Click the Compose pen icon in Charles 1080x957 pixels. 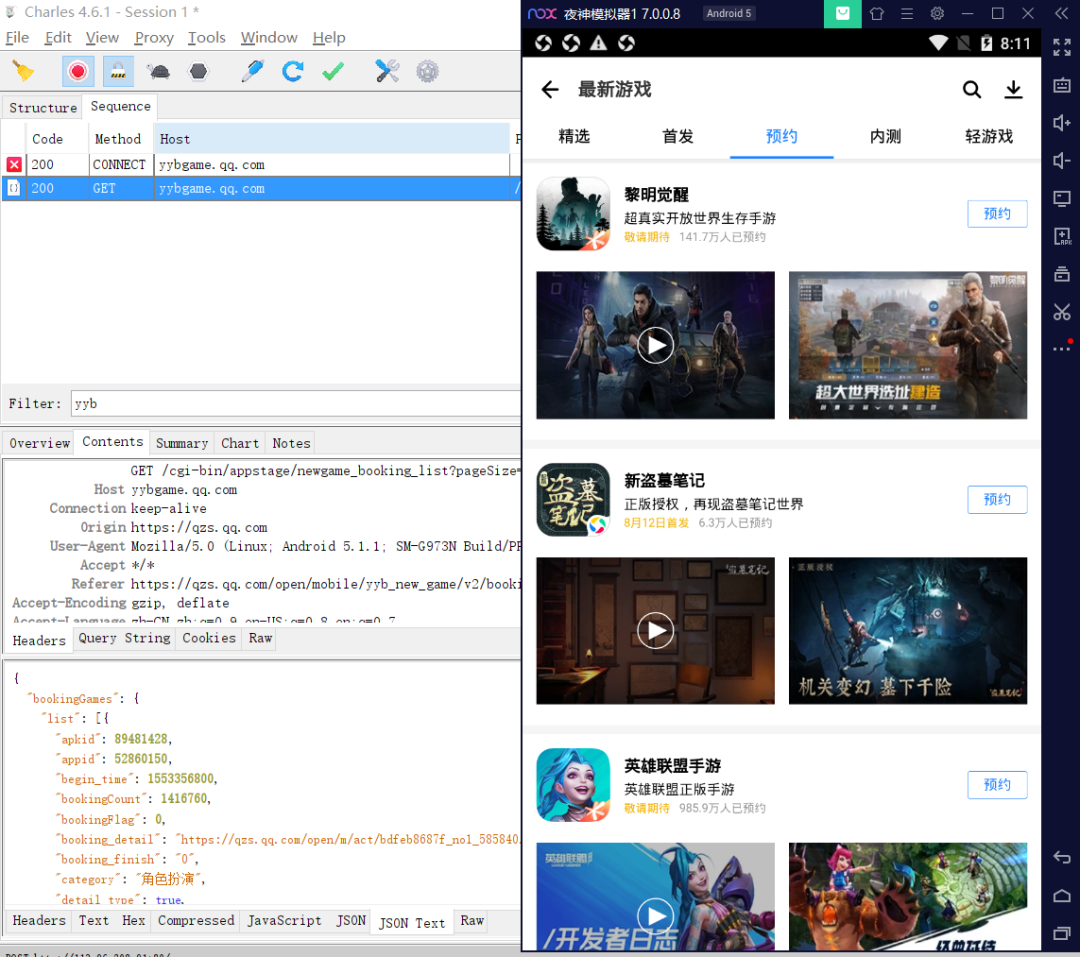coord(253,71)
